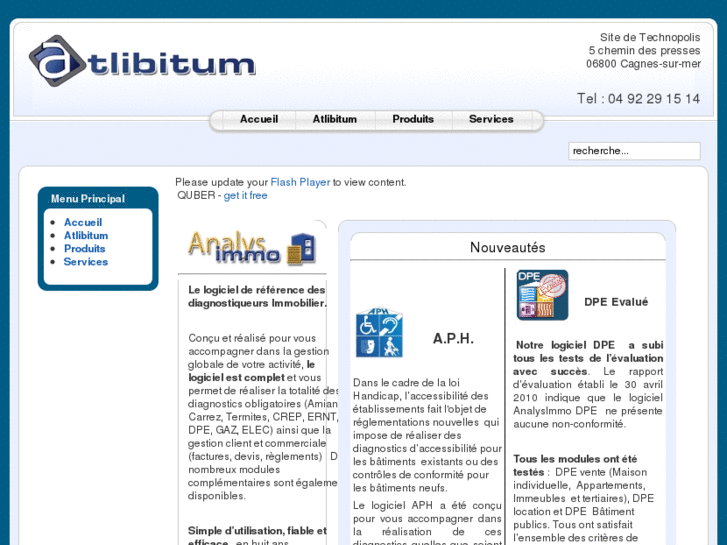This screenshot has width=727, height=545.
Task: Go to Atlibitum in Menu Principal
Action: click(86, 235)
